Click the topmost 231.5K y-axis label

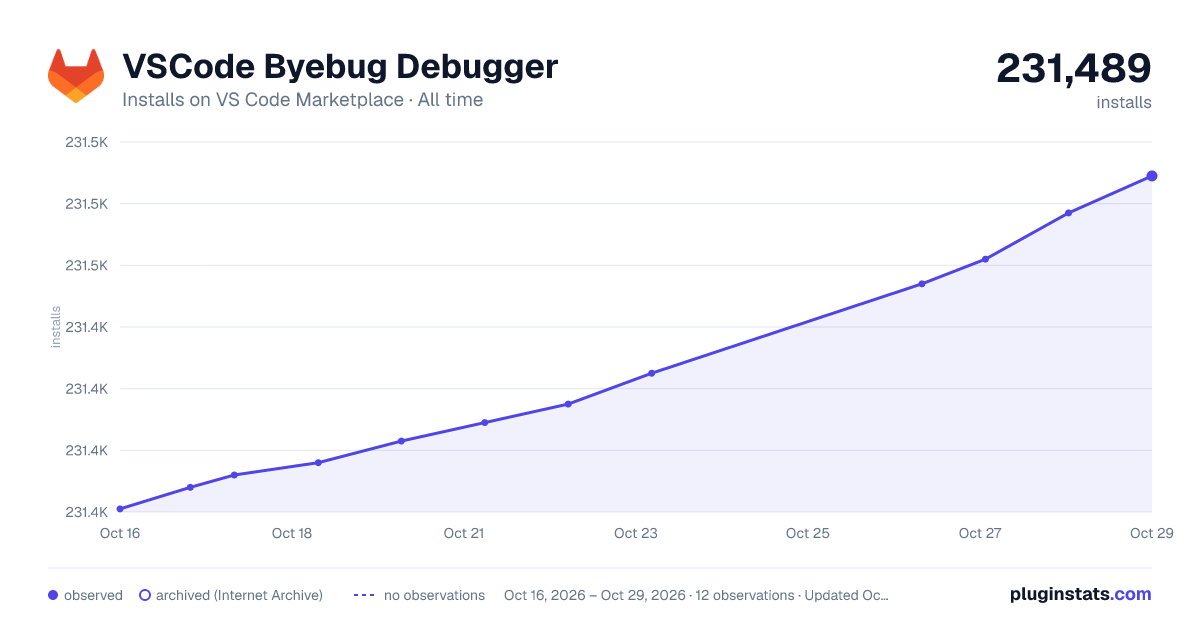86,142
